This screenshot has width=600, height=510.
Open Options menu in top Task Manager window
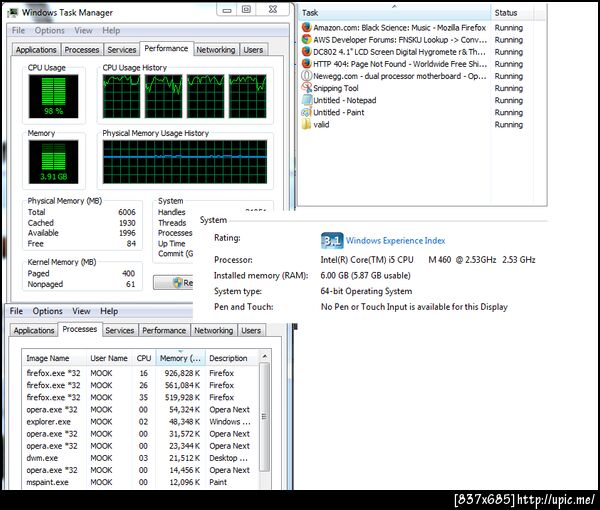50,31
